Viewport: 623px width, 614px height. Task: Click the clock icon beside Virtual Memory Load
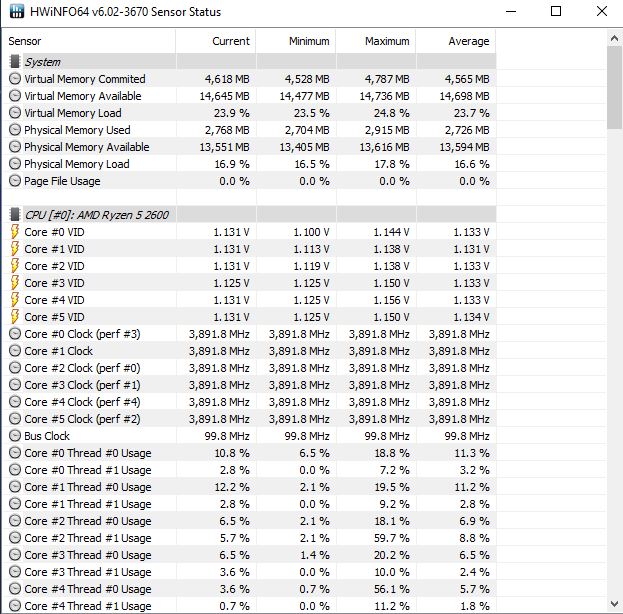pos(15,113)
